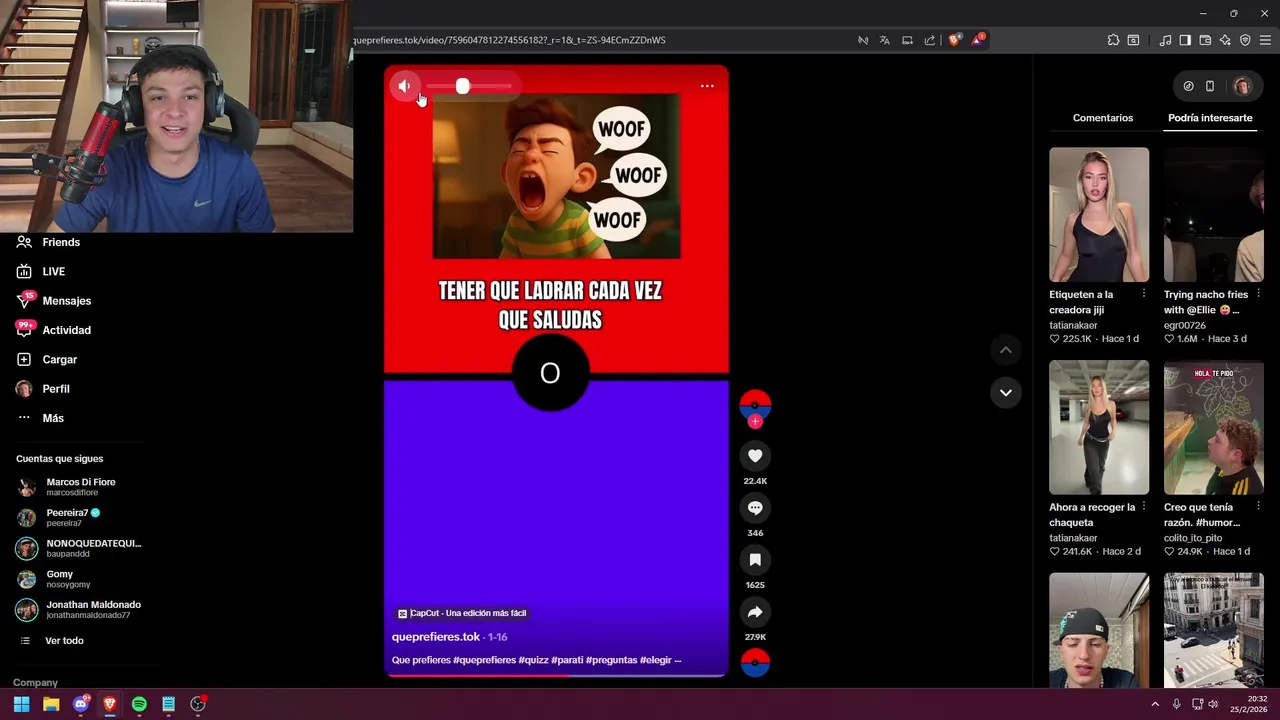The image size is (1280, 720).
Task: Open options for 'Etiqueten a la creadora' video
Action: (x=1143, y=294)
